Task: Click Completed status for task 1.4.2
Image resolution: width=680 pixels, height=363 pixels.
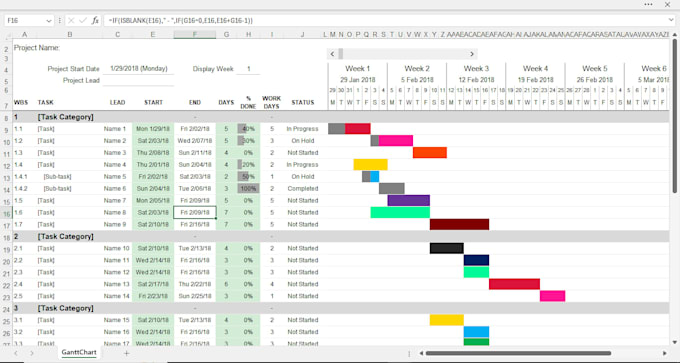Action: (x=302, y=189)
